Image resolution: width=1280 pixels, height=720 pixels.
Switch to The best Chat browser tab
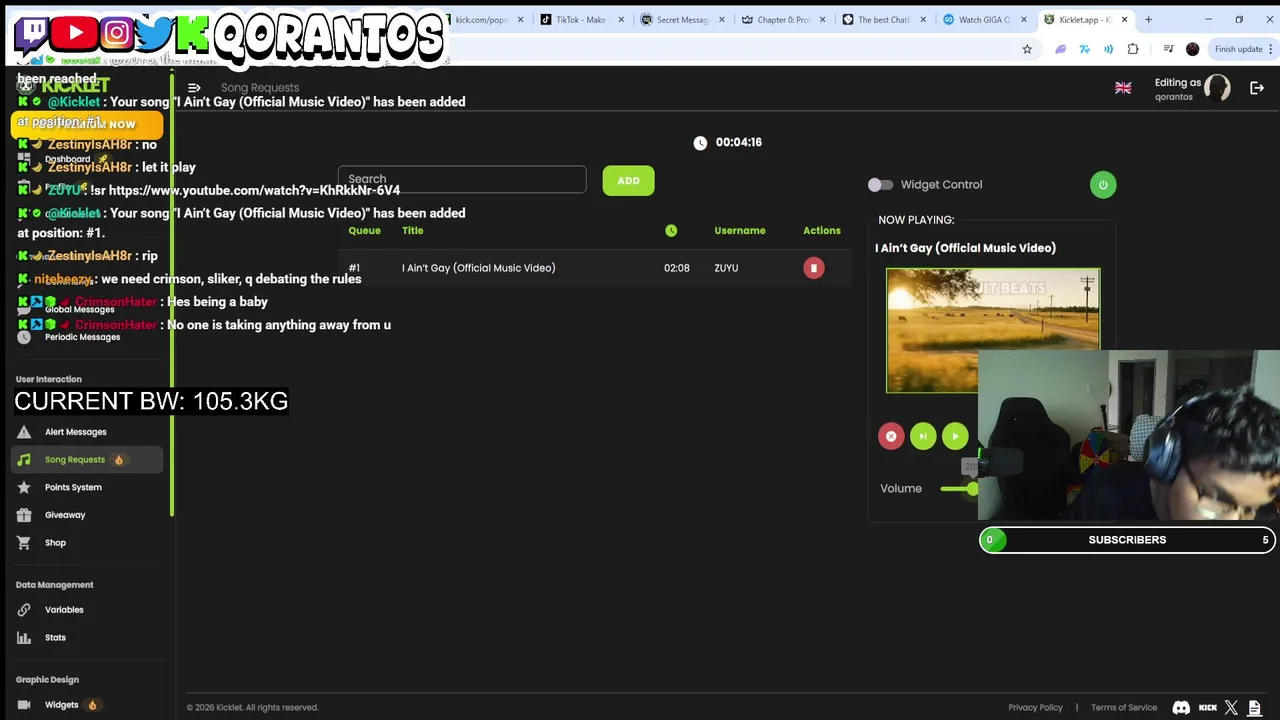[x=884, y=20]
